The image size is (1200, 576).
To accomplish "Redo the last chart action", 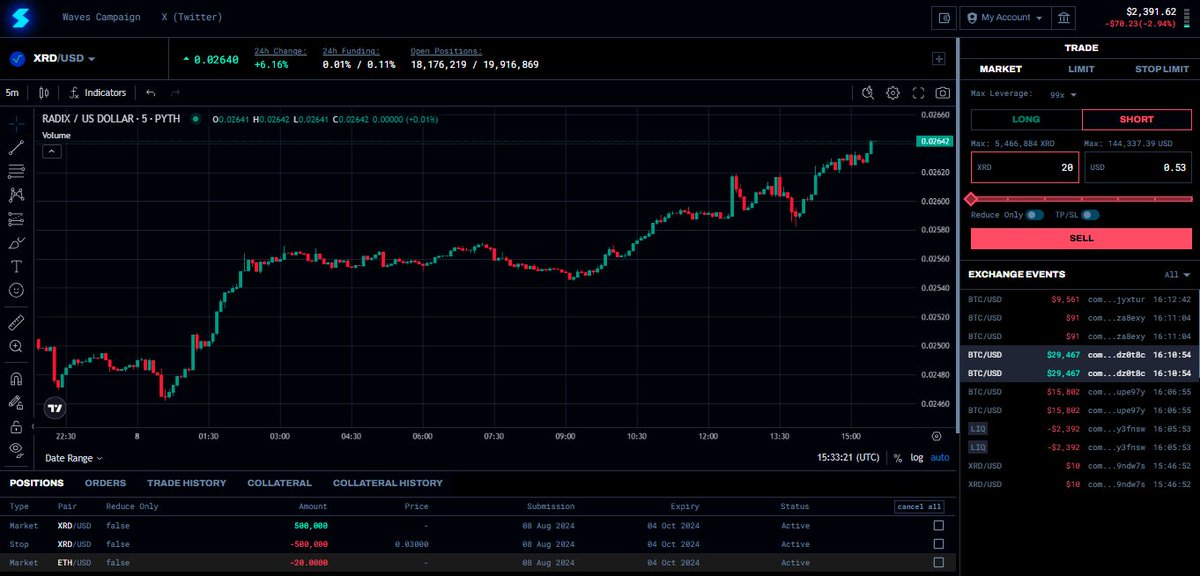I will 176,92.
